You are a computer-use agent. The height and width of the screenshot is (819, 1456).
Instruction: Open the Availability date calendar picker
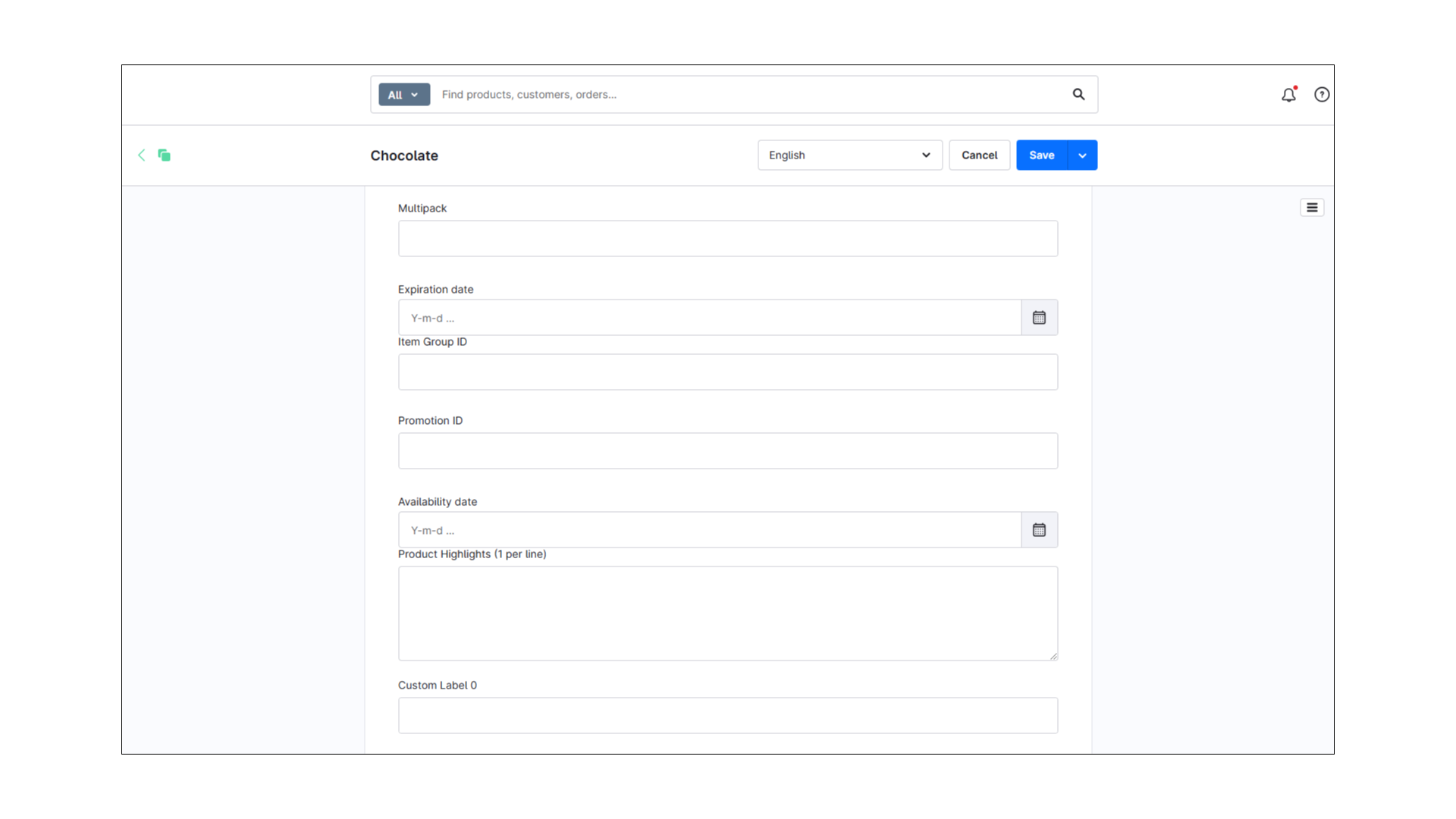click(x=1039, y=529)
